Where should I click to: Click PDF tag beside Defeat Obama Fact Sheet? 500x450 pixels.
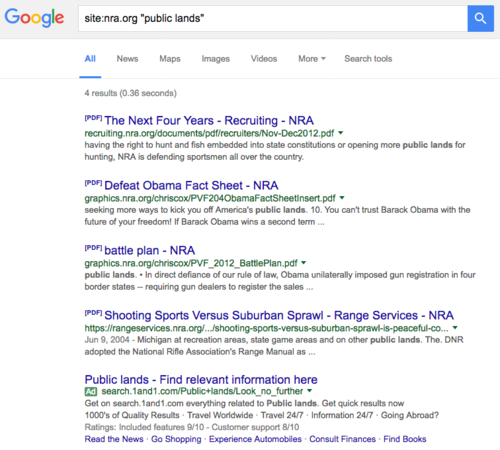[x=93, y=183]
